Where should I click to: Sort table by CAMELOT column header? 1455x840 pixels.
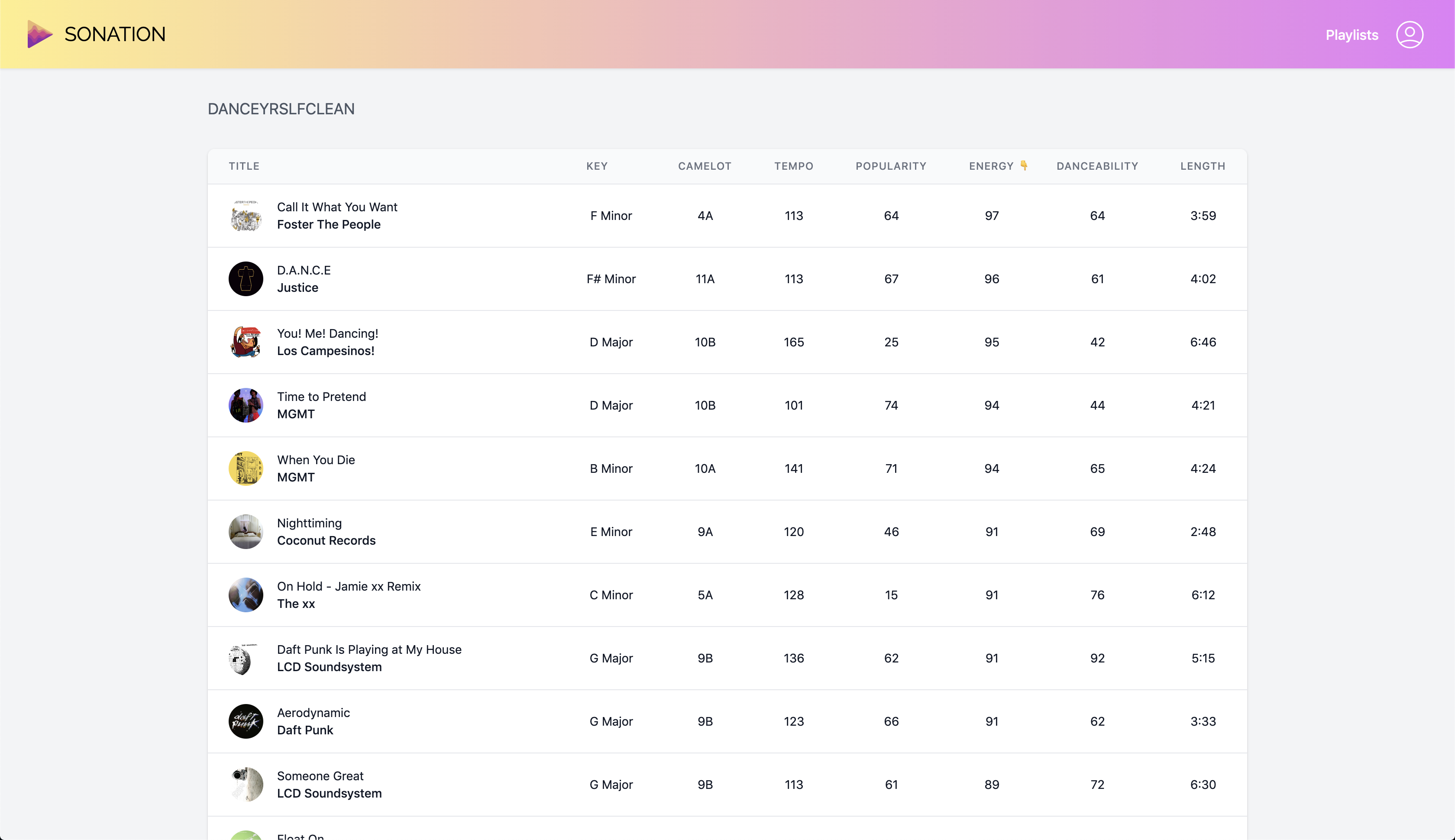pyautogui.click(x=705, y=166)
